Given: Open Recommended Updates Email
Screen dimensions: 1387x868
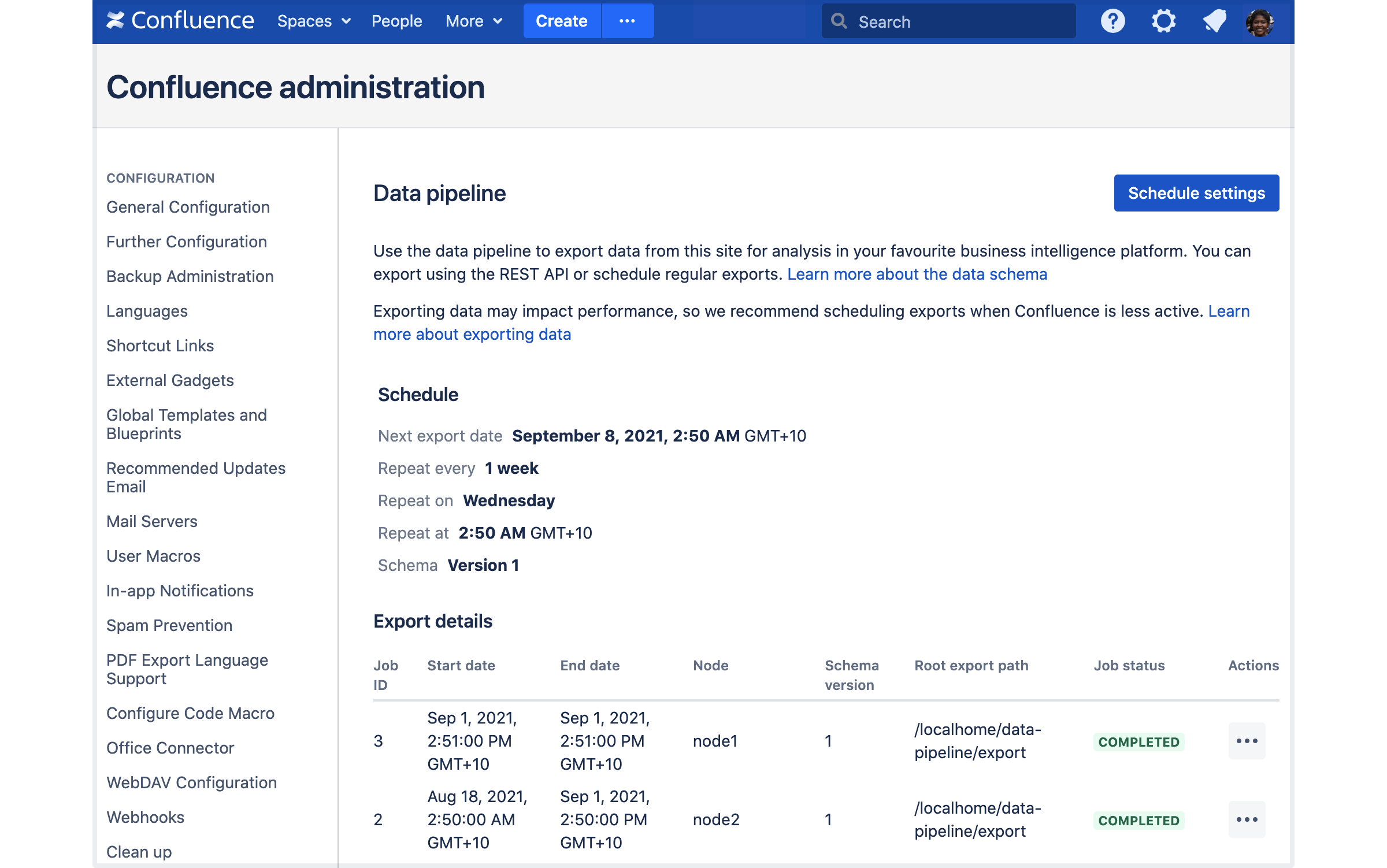Looking at the screenshot, I should click(196, 477).
